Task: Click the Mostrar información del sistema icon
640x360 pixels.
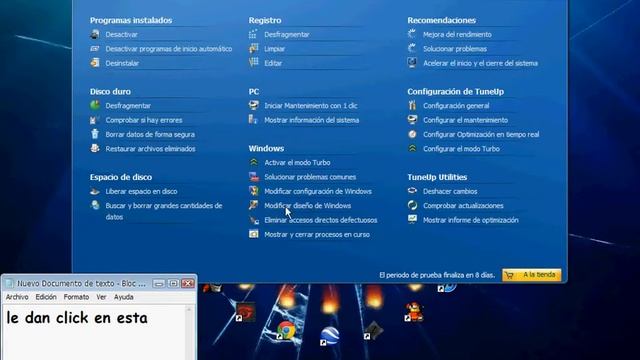Action: (253, 120)
